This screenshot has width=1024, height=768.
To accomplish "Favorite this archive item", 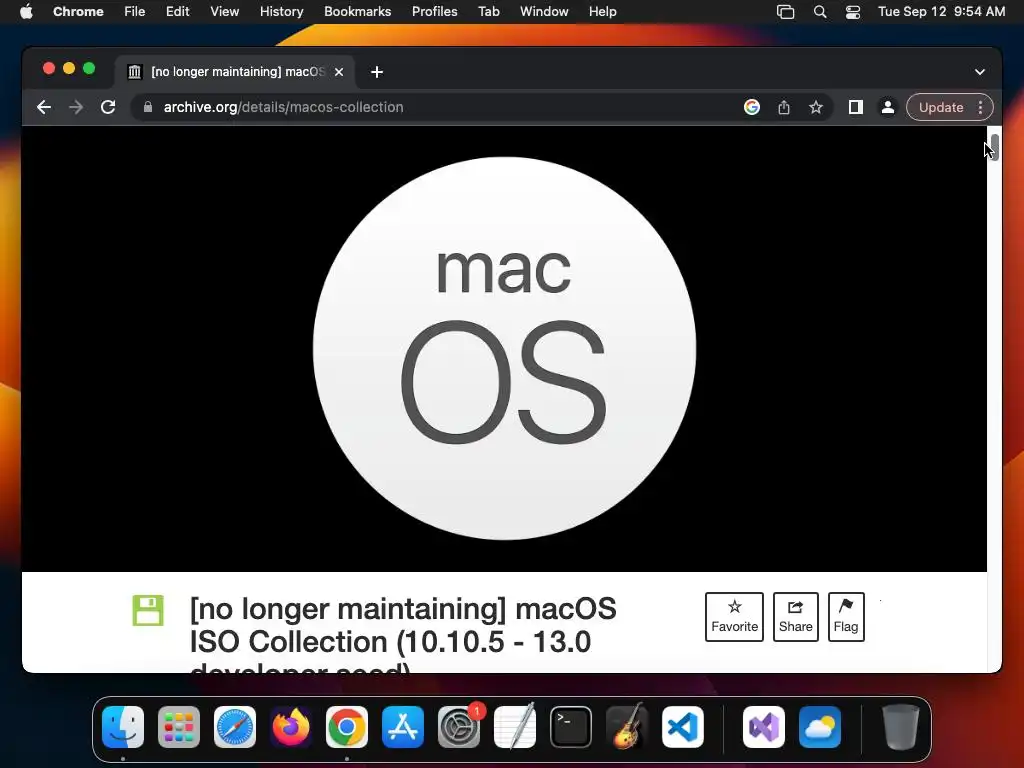I will [x=734, y=616].
